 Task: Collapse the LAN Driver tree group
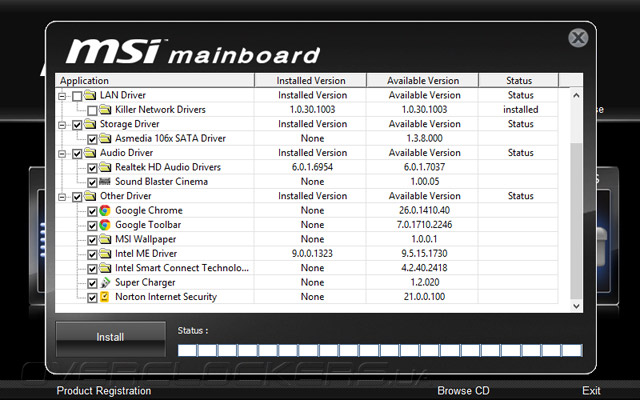pyautogui.click(x=62, y=96)
